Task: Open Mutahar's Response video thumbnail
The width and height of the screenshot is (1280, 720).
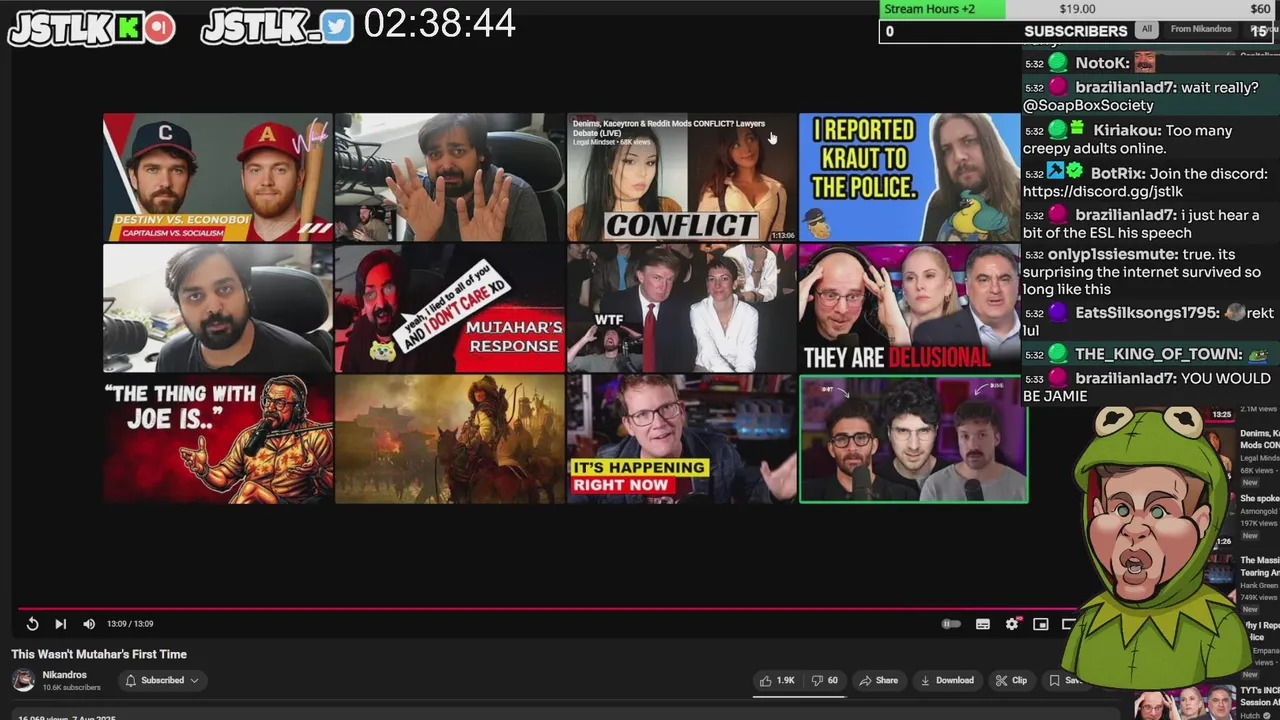Action: 449,308
